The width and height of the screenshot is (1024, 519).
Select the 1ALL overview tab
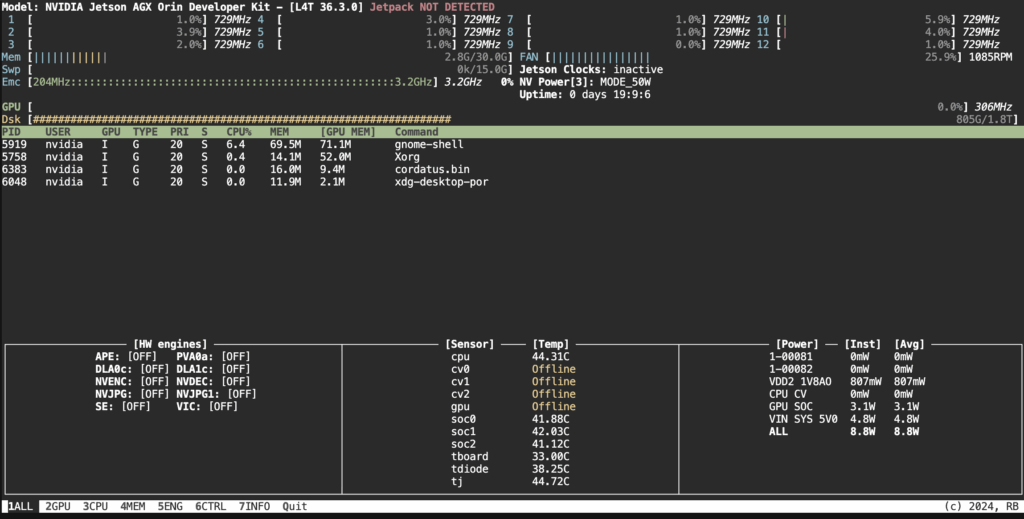[20, 506]
